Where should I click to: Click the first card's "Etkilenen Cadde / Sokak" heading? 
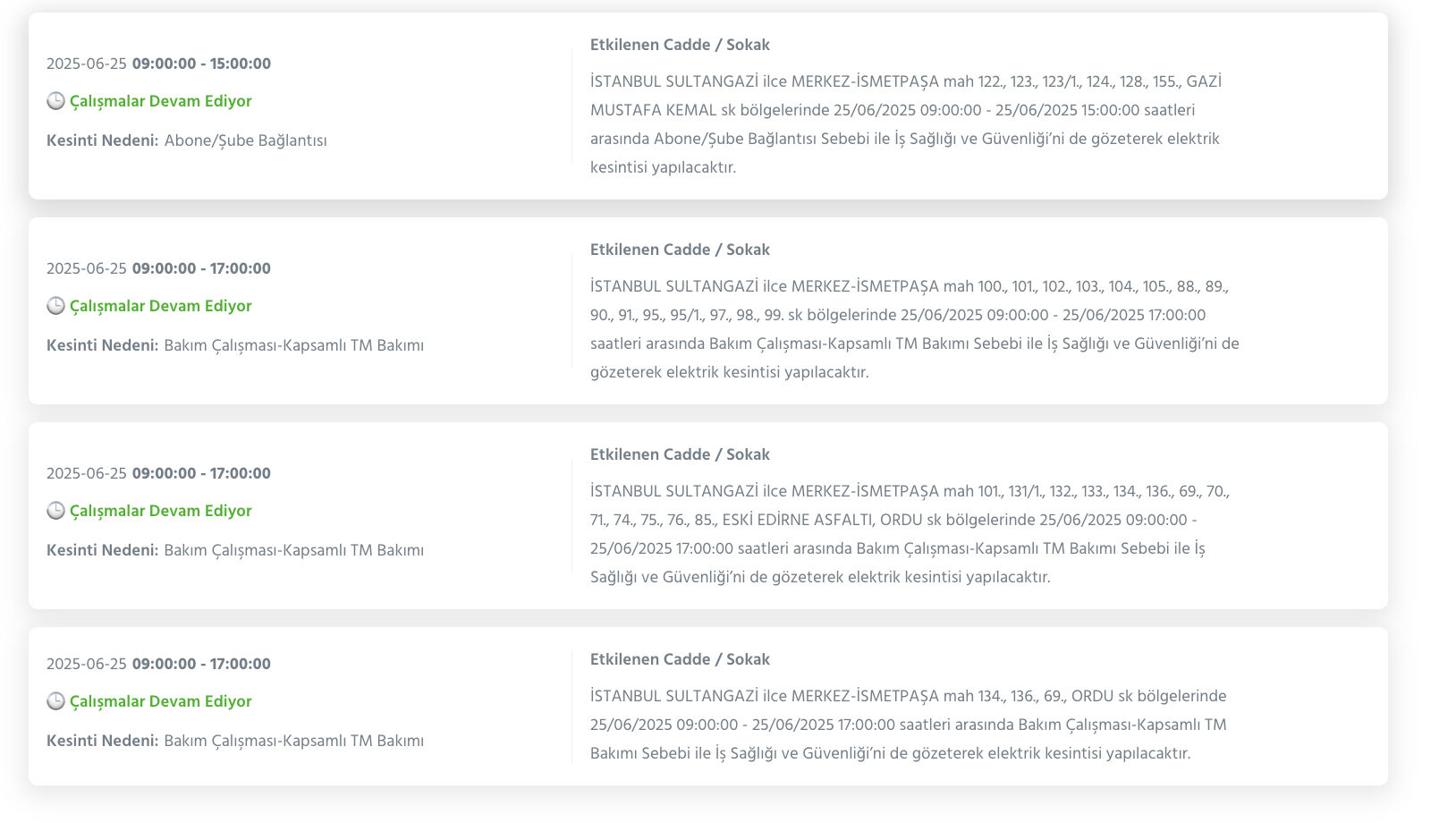coord(680,45)
